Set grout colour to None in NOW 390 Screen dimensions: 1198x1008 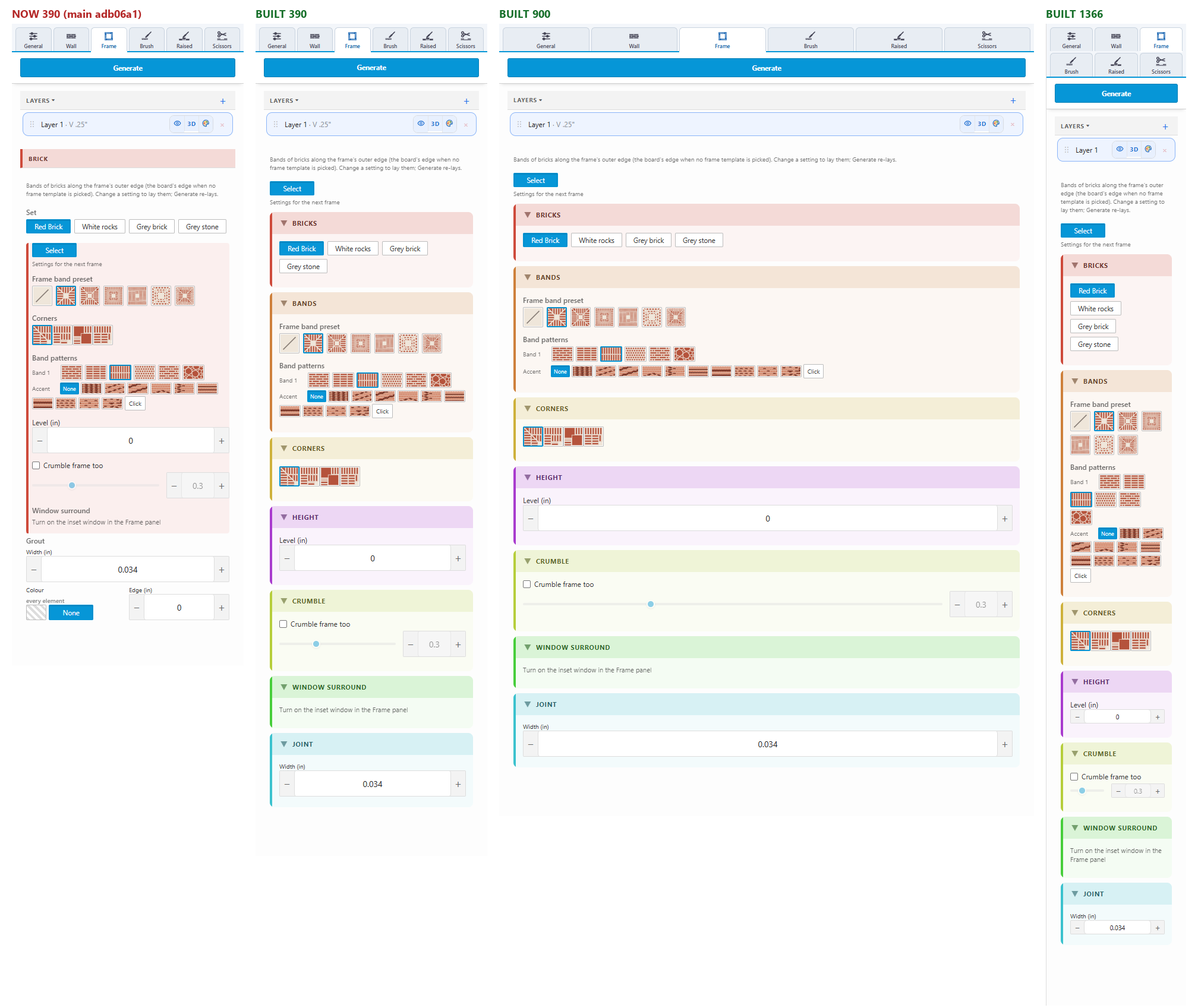71,612
